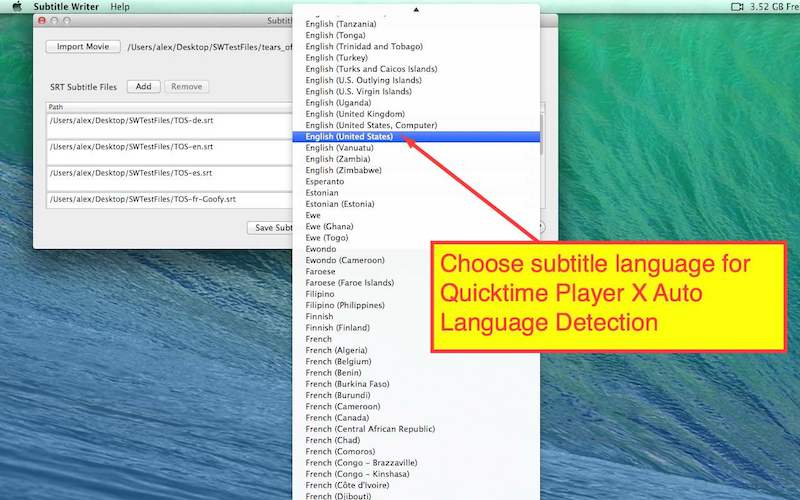The image size is (800, 500).
Task: Click the Save Subtitles button
Action: (x=272, y=228)
